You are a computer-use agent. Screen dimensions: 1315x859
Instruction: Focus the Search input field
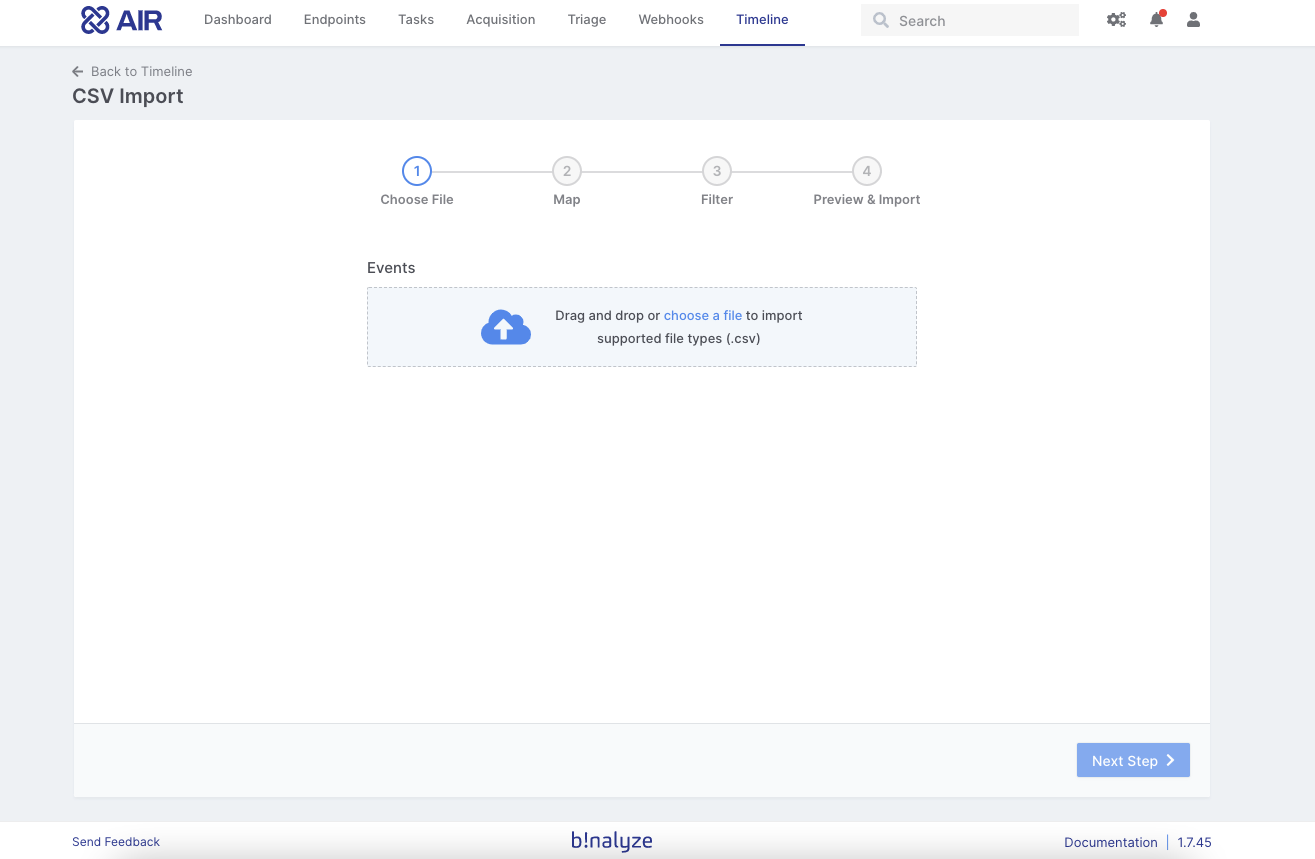[x=980, y=20]
